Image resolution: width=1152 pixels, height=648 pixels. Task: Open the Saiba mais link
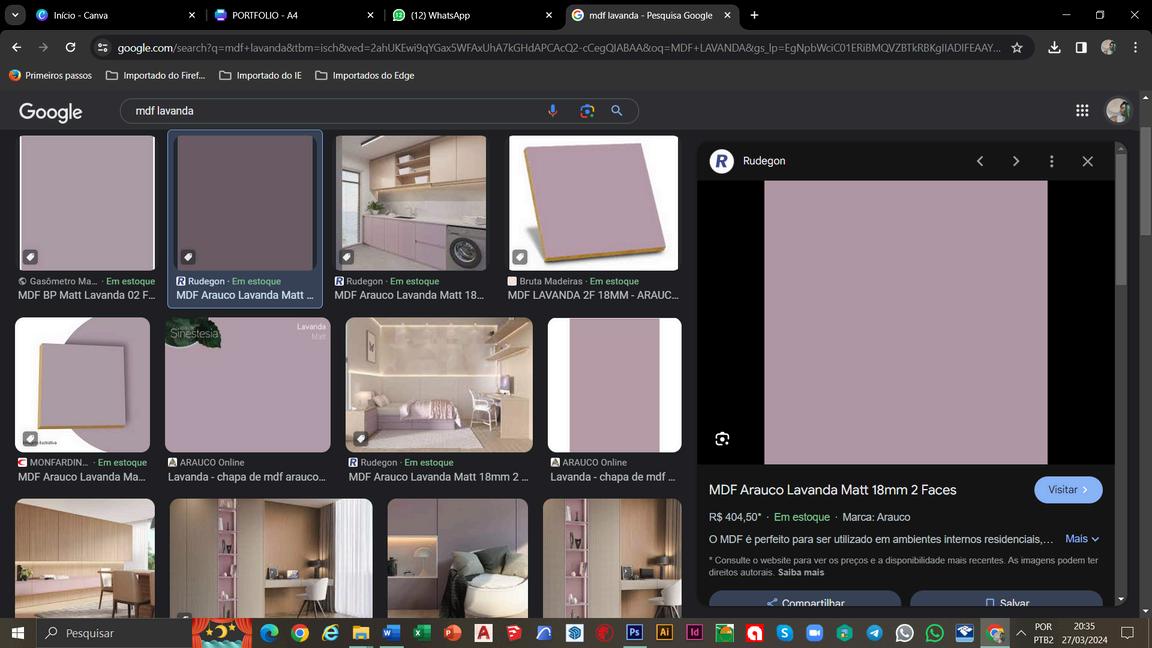(x=801, y=572)
